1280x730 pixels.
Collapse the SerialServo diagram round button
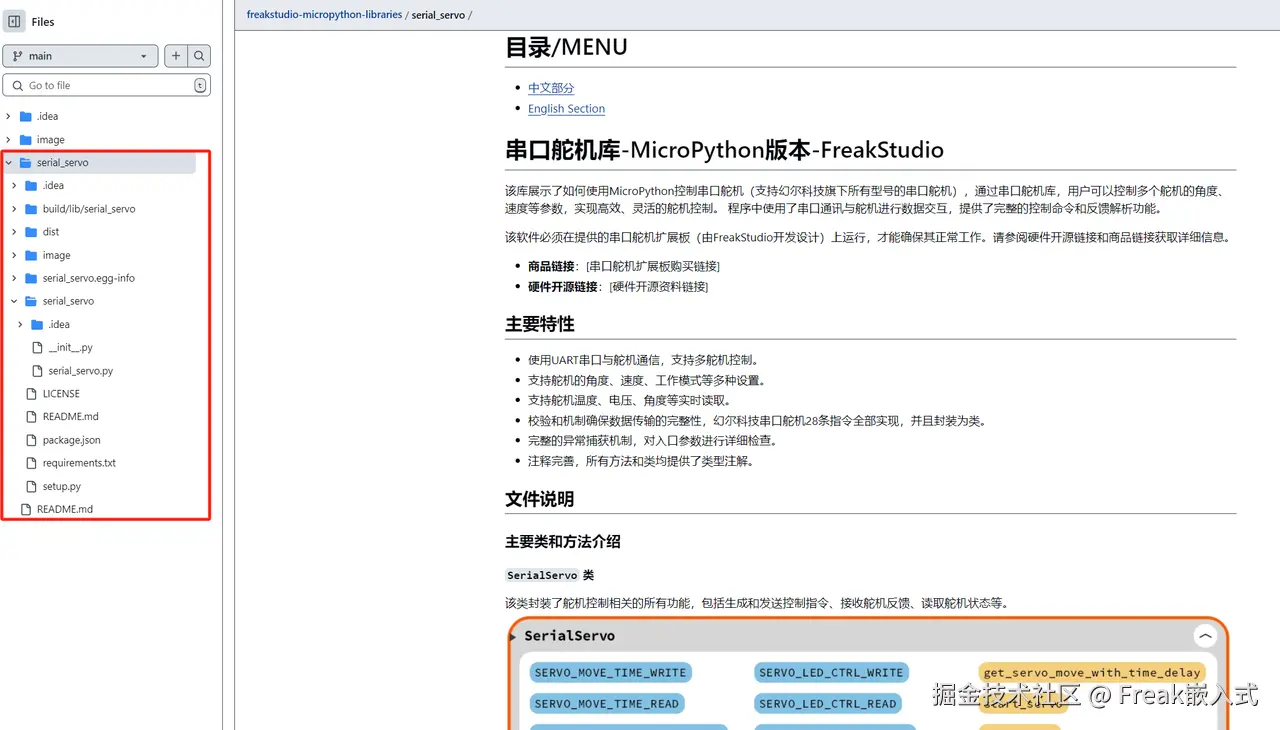[1205, 636]
